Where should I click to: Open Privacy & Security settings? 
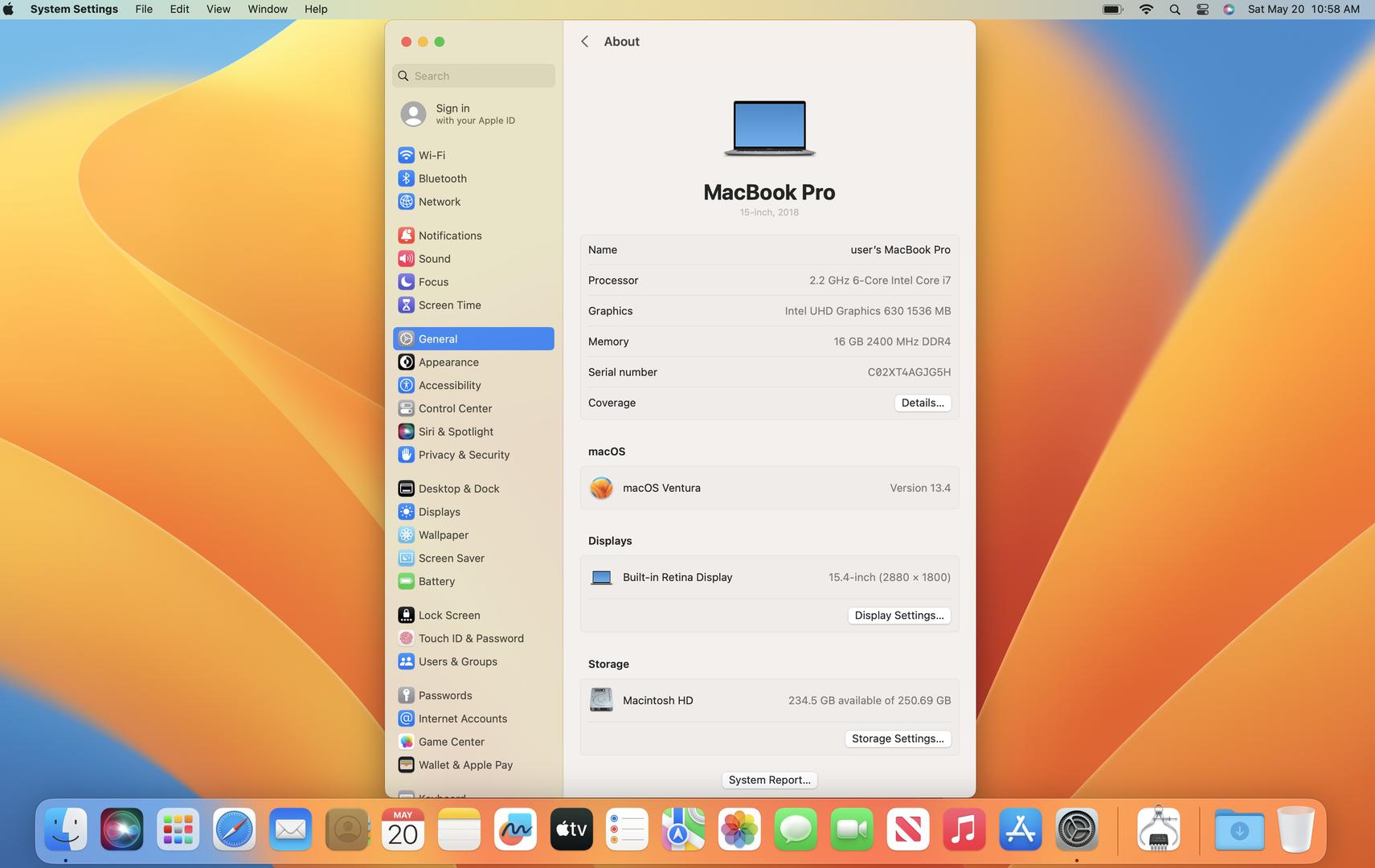coord(473,455)
